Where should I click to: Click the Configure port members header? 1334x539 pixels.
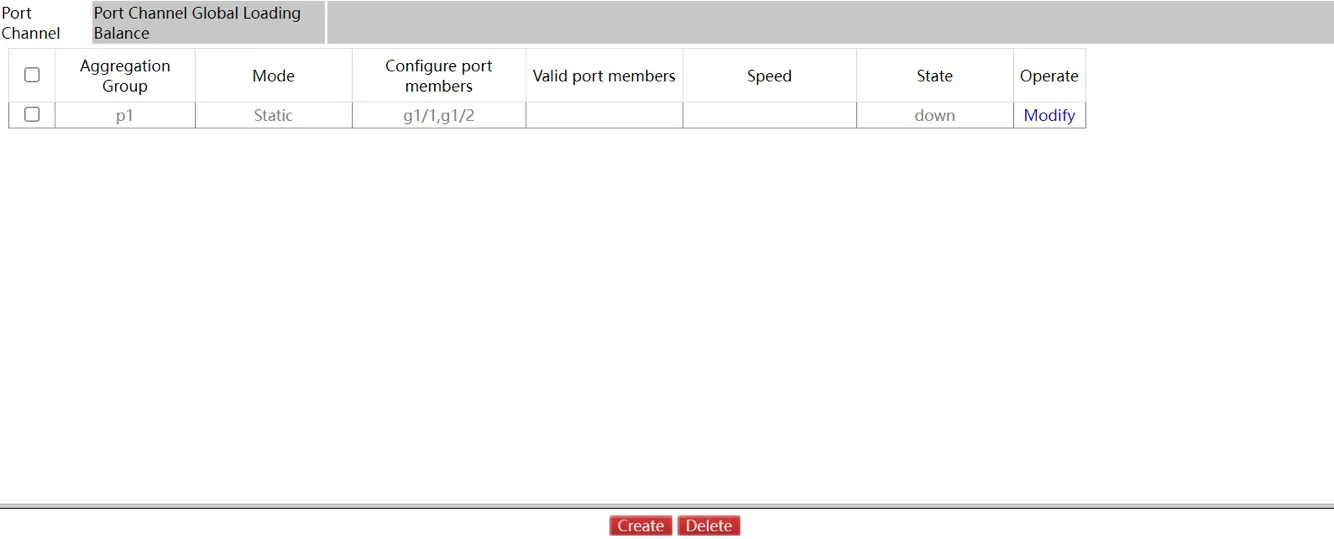click(x=439, y=76)
